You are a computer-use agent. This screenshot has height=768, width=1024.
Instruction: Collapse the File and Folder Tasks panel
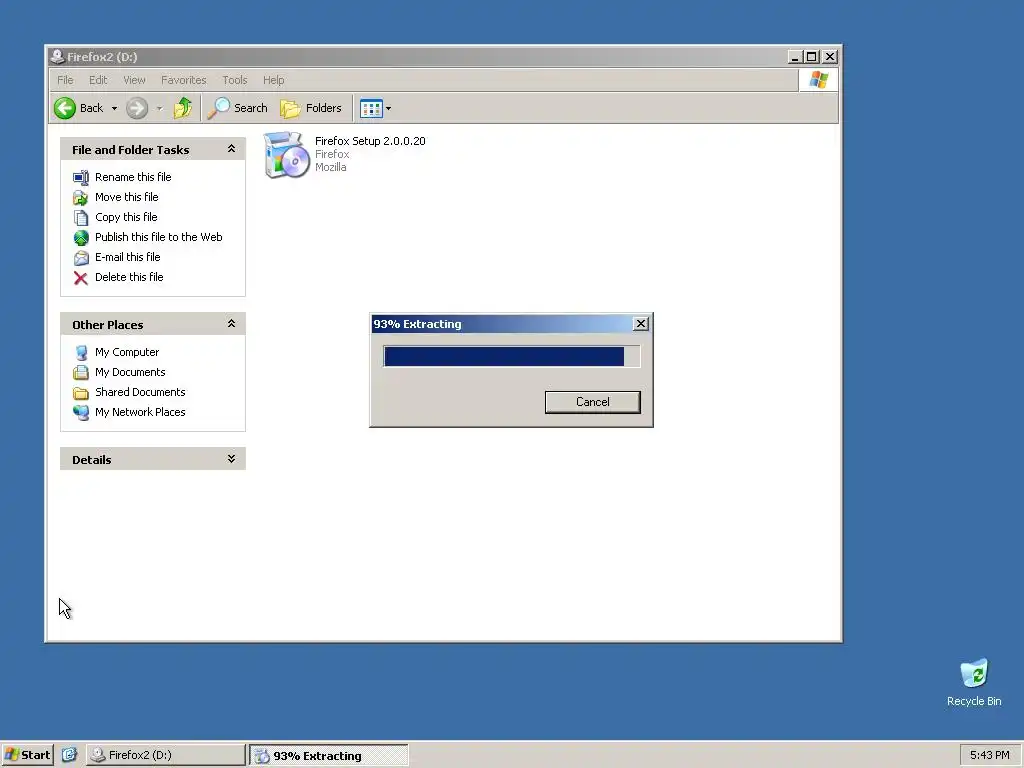(231, 149)
